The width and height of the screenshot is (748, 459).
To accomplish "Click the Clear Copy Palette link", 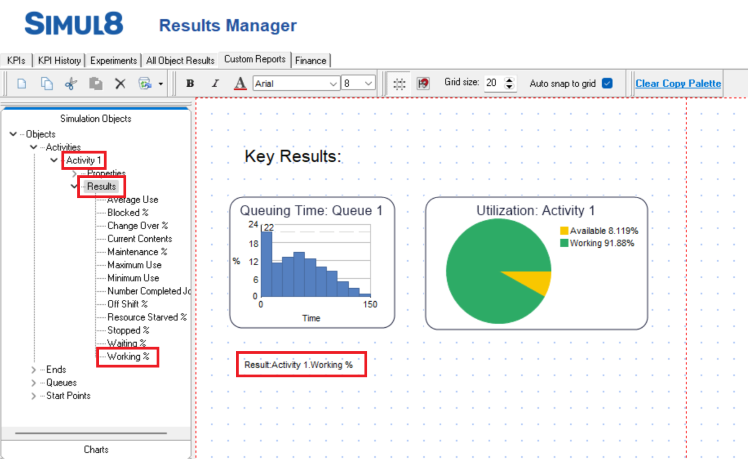I will [678, 83].
